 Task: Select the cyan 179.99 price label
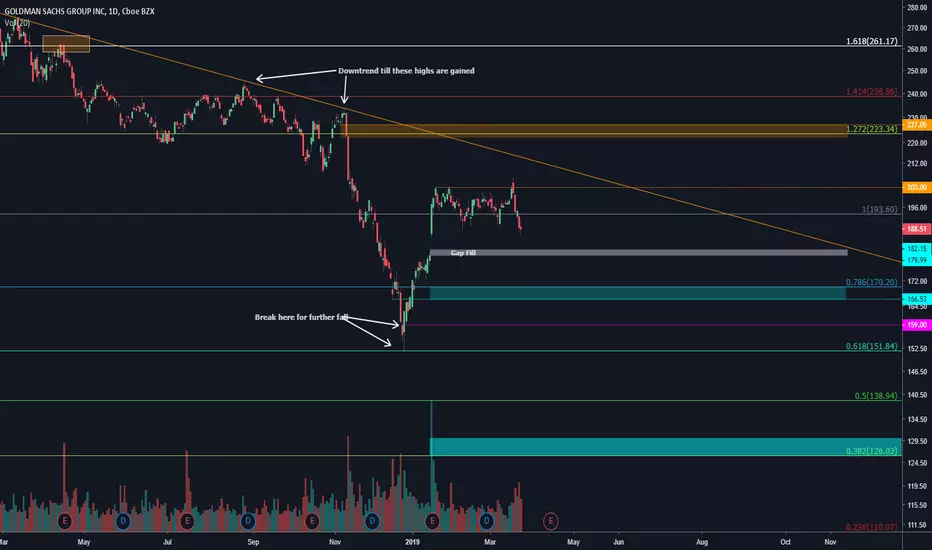[917, 260]
